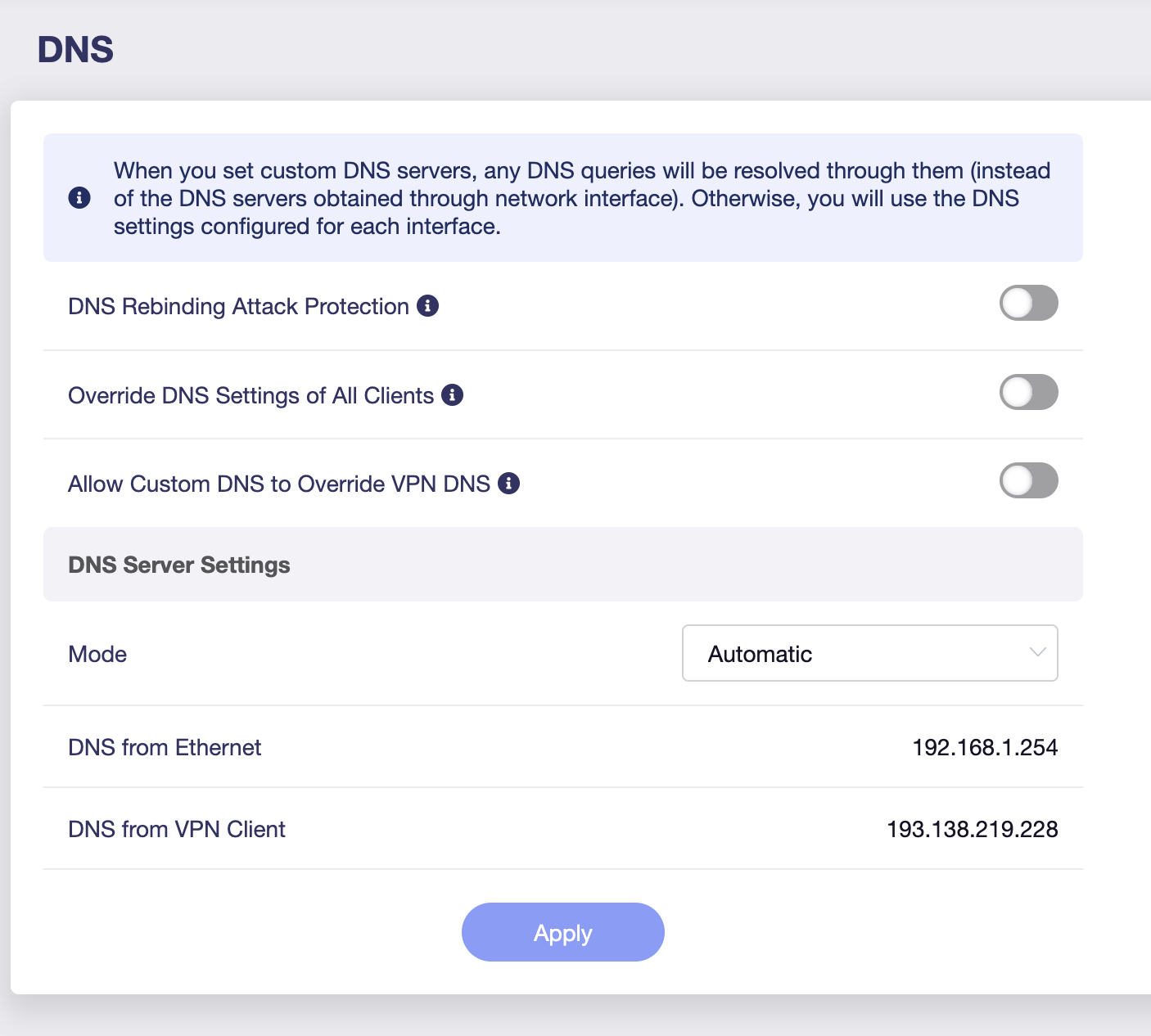Click the custom DNS servers notice text
Screen dimensions: 1151x1036
tap(581, 198)
